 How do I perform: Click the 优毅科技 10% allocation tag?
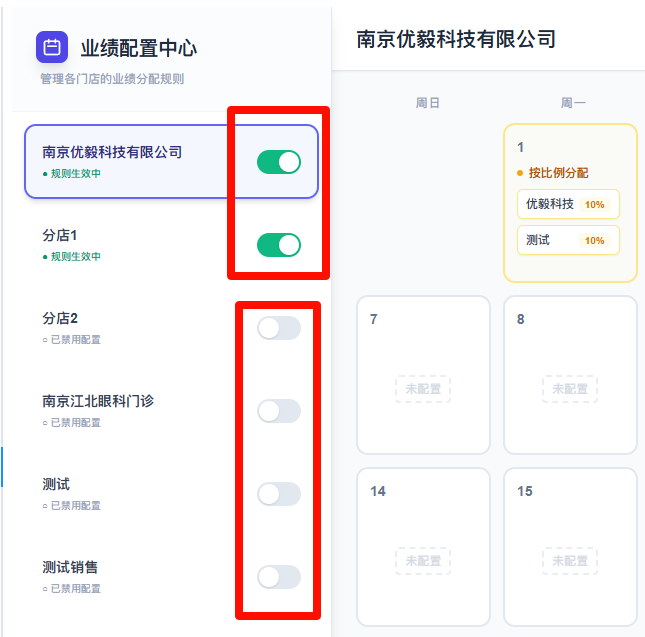point(568,204)
